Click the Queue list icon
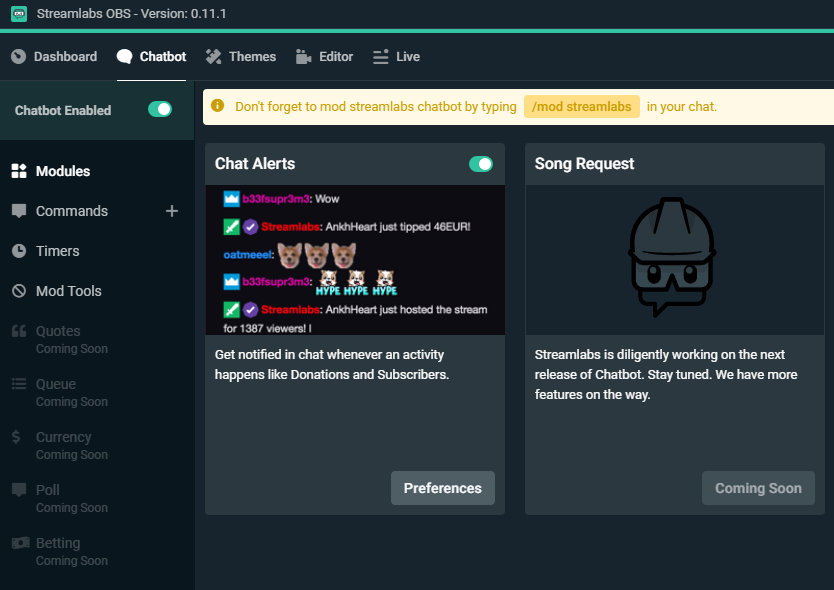Image resolution: width=834 pixels, height=590 pixels. click(19, 384)
